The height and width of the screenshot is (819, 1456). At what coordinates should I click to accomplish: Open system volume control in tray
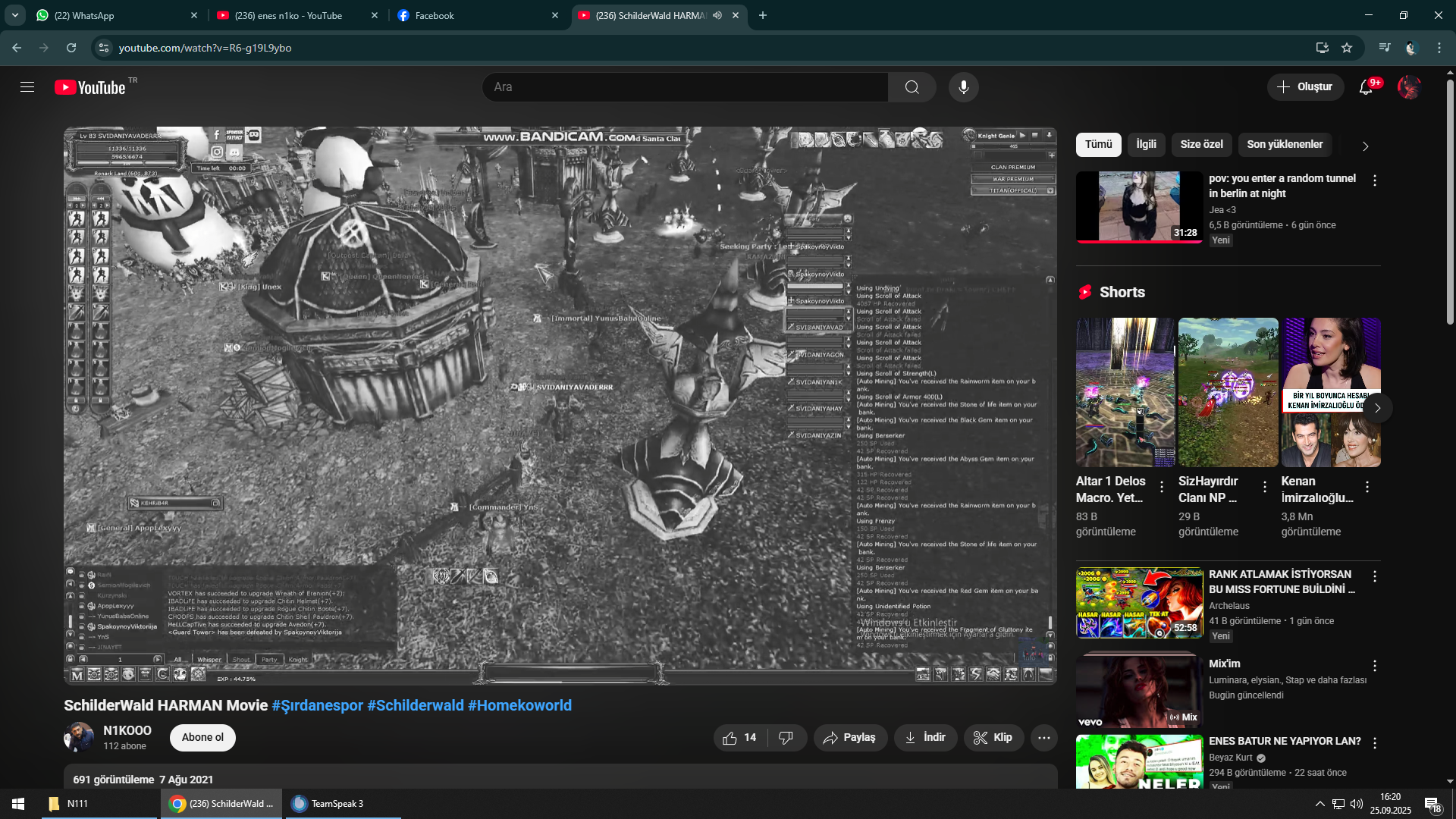pos(1357,804)
